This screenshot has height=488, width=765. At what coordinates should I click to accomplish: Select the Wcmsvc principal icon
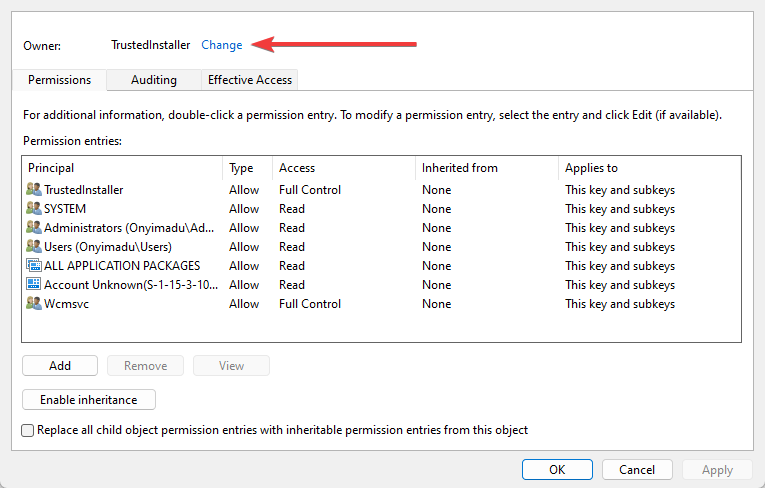(34, 304)
